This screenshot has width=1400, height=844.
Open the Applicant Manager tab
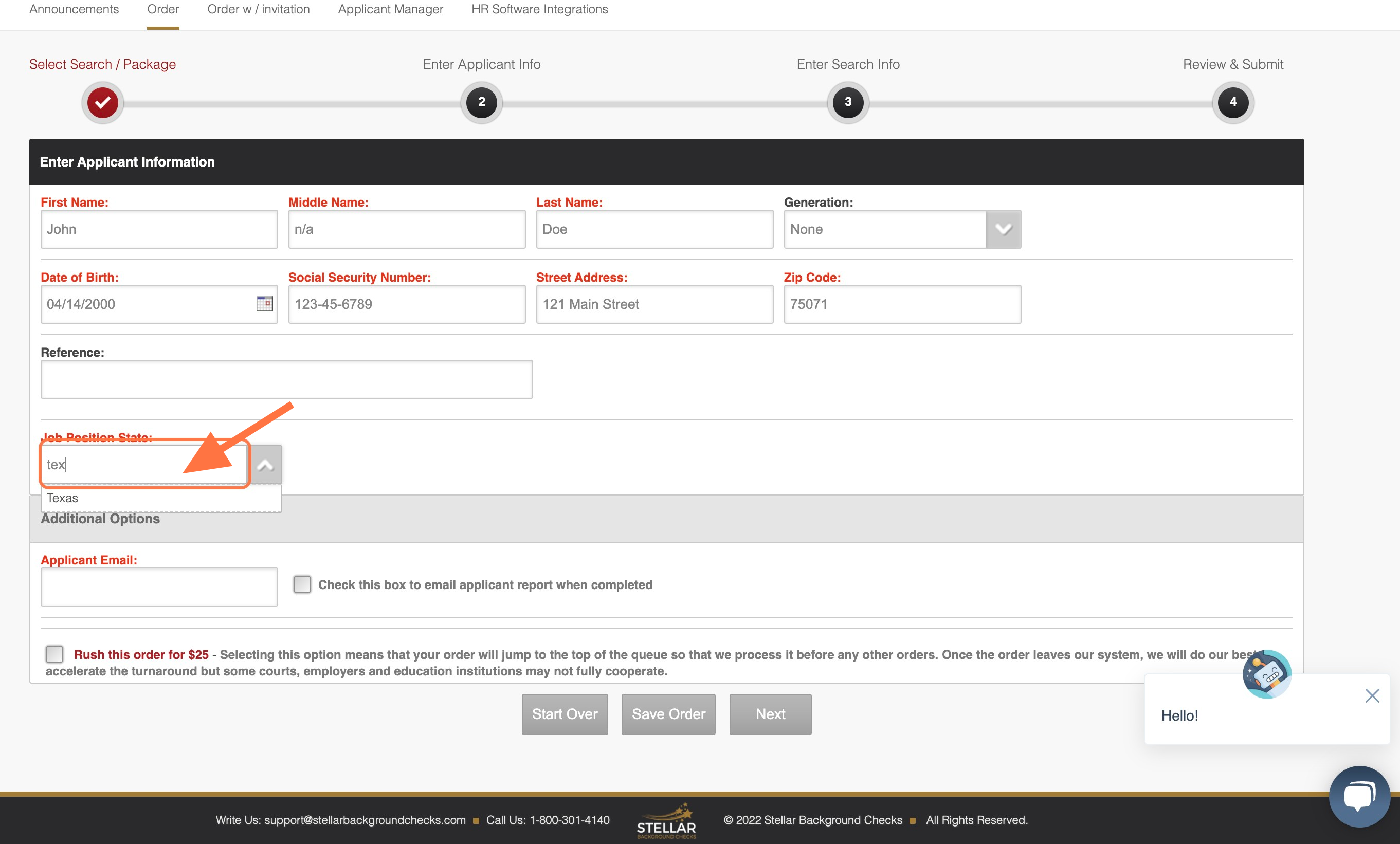click(390, 10)
